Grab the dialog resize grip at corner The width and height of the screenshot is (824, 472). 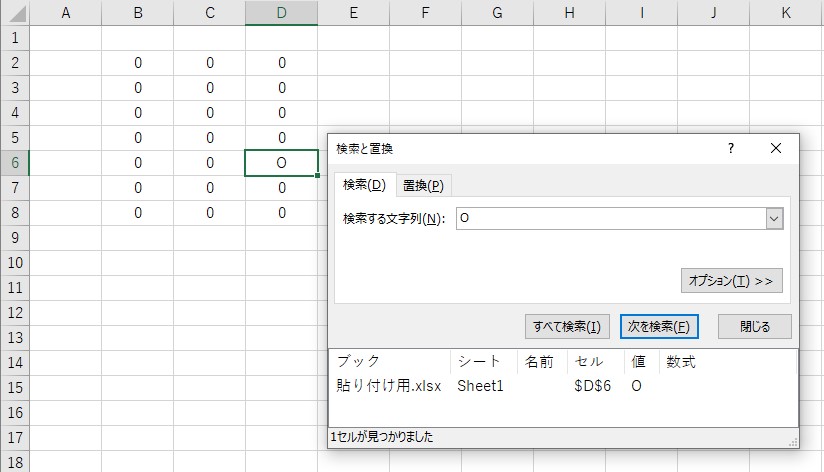pos(793,441)
